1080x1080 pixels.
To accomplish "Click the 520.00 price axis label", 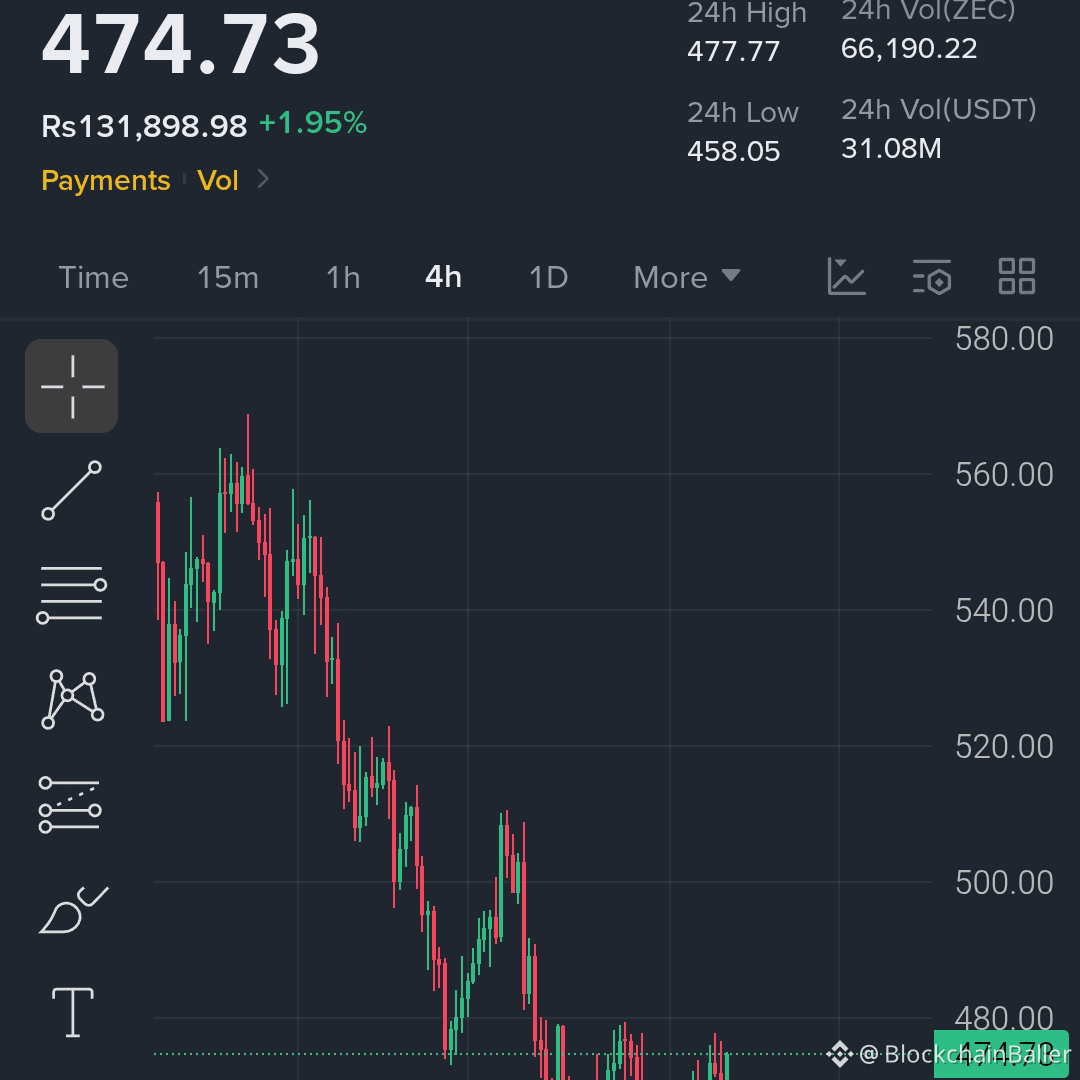I will [1004, 747].
